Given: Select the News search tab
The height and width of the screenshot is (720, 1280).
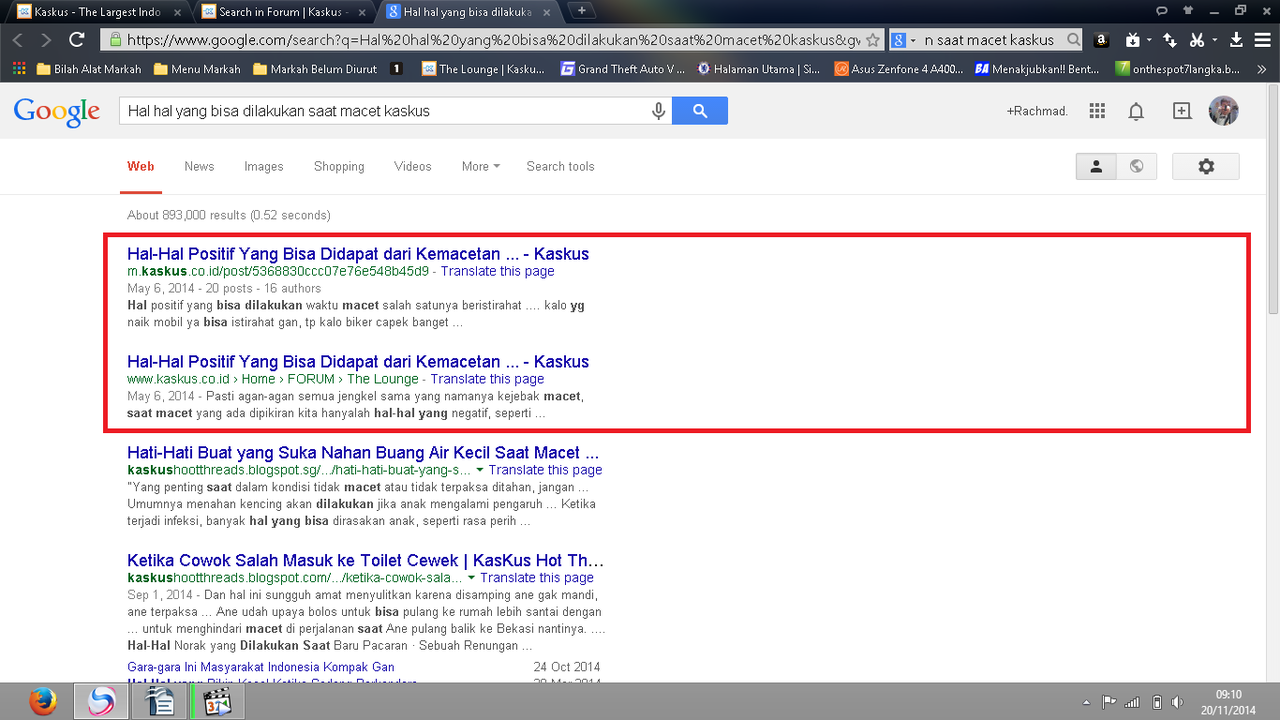Looking at the screenshot, I should pyautogui.click(x=199, y=167).
